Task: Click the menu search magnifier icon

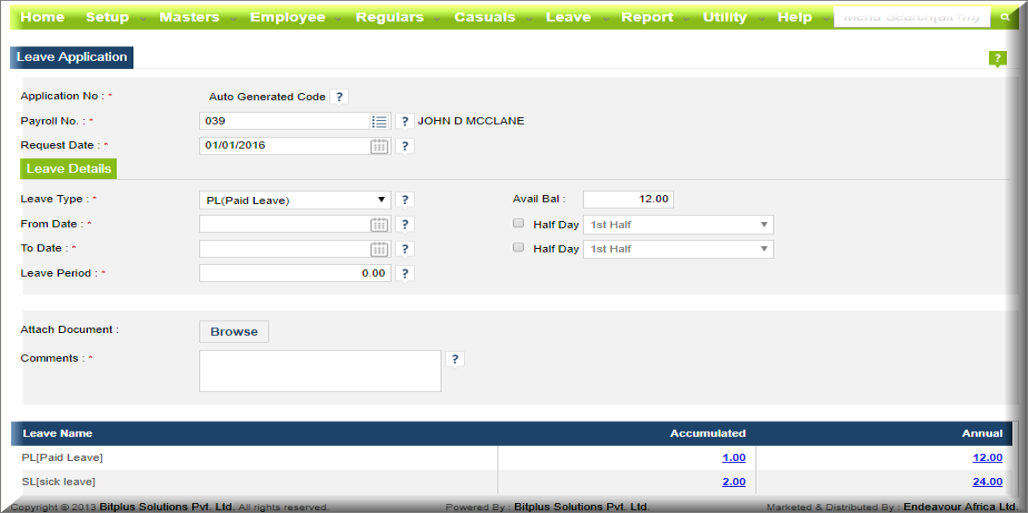Action: click(x=1004, y=18)
